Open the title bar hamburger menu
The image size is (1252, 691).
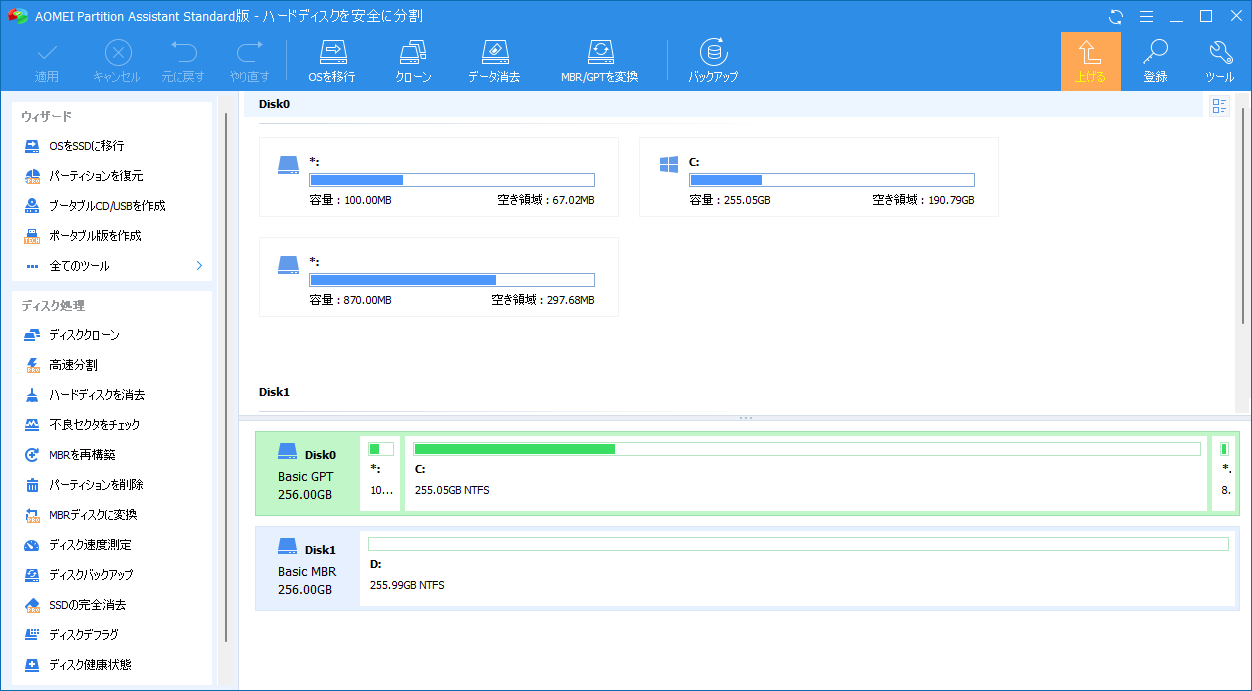click(1147, 16)
